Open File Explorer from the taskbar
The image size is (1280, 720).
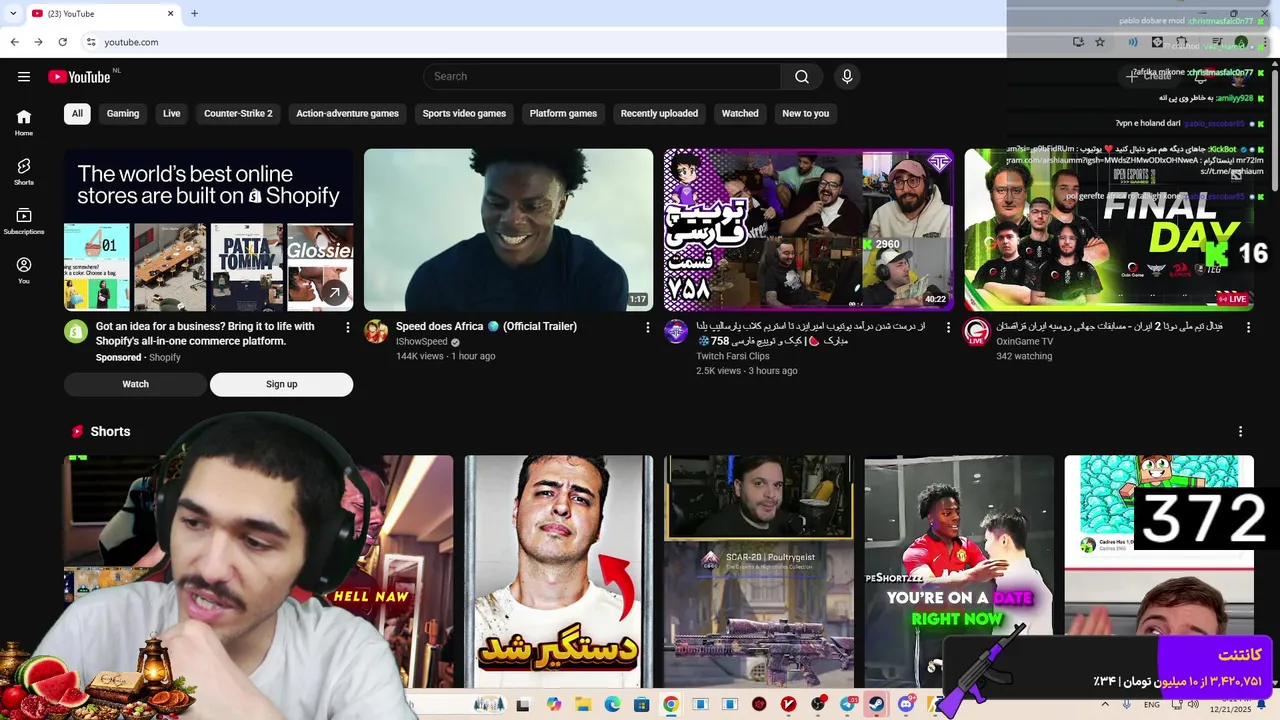tap(583, 704)
